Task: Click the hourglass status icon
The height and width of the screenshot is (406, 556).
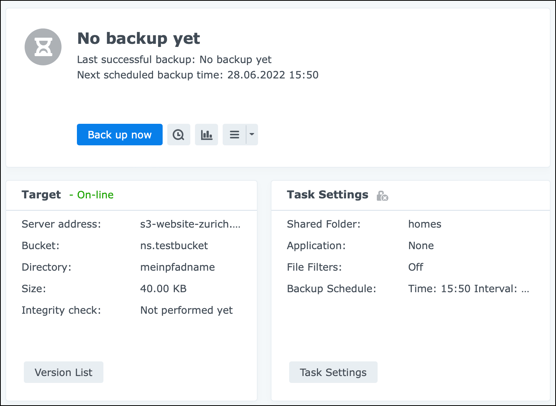Action: click(x=43, y=47)
